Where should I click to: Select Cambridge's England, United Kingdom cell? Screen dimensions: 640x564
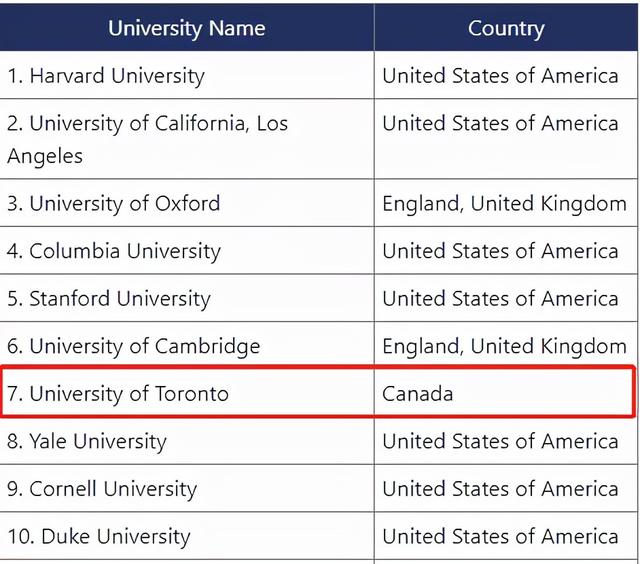(x=504, y=346)
